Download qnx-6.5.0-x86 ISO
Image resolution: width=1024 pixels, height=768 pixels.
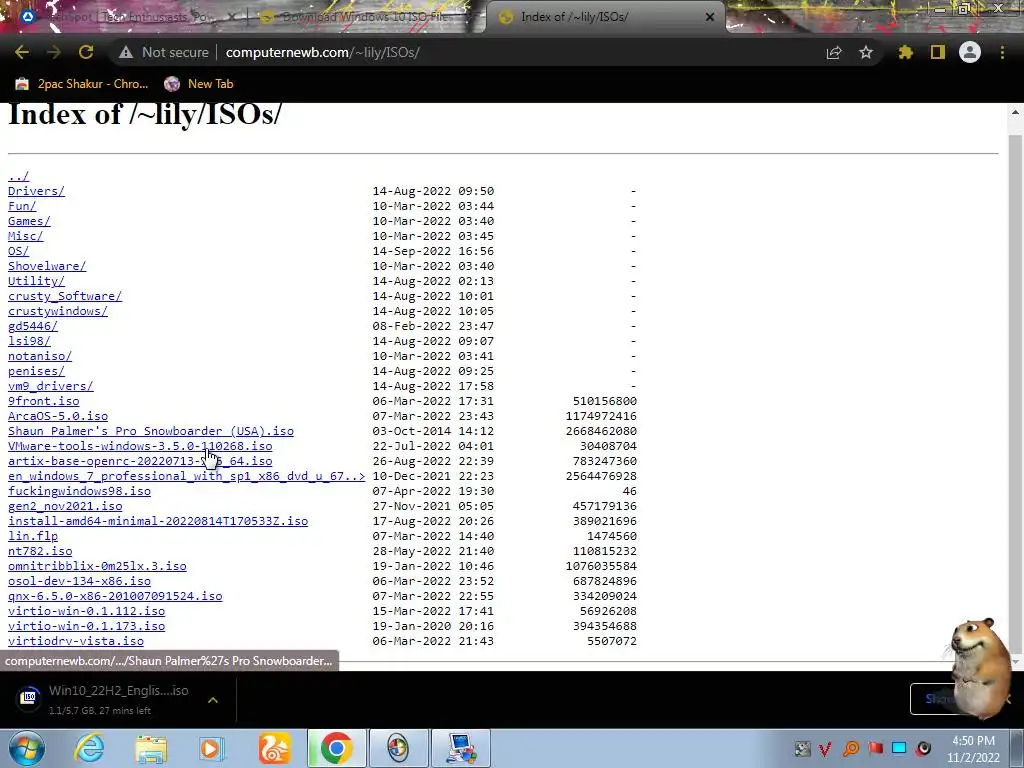(x=115, y=596)
